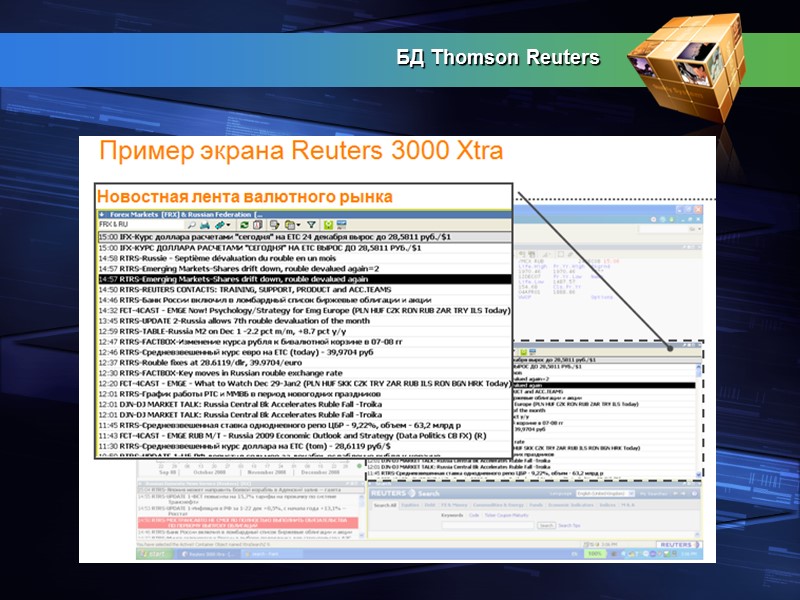Select the Equities tab in Reuters Search

(x=410, y=505)
